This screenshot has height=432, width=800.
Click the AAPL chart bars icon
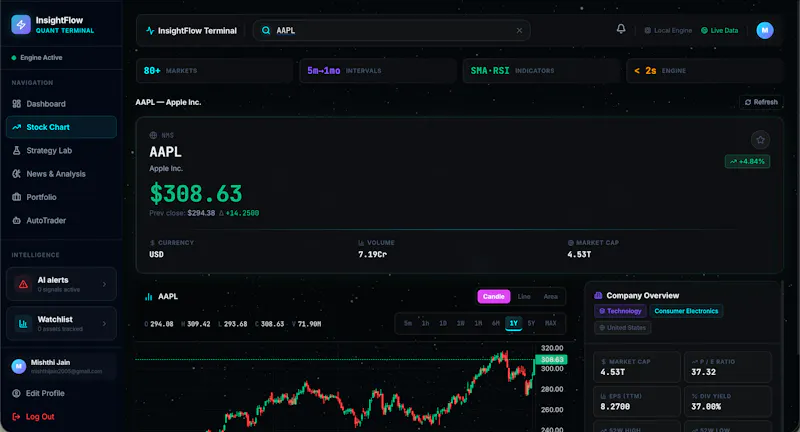[x=148, y=296]
